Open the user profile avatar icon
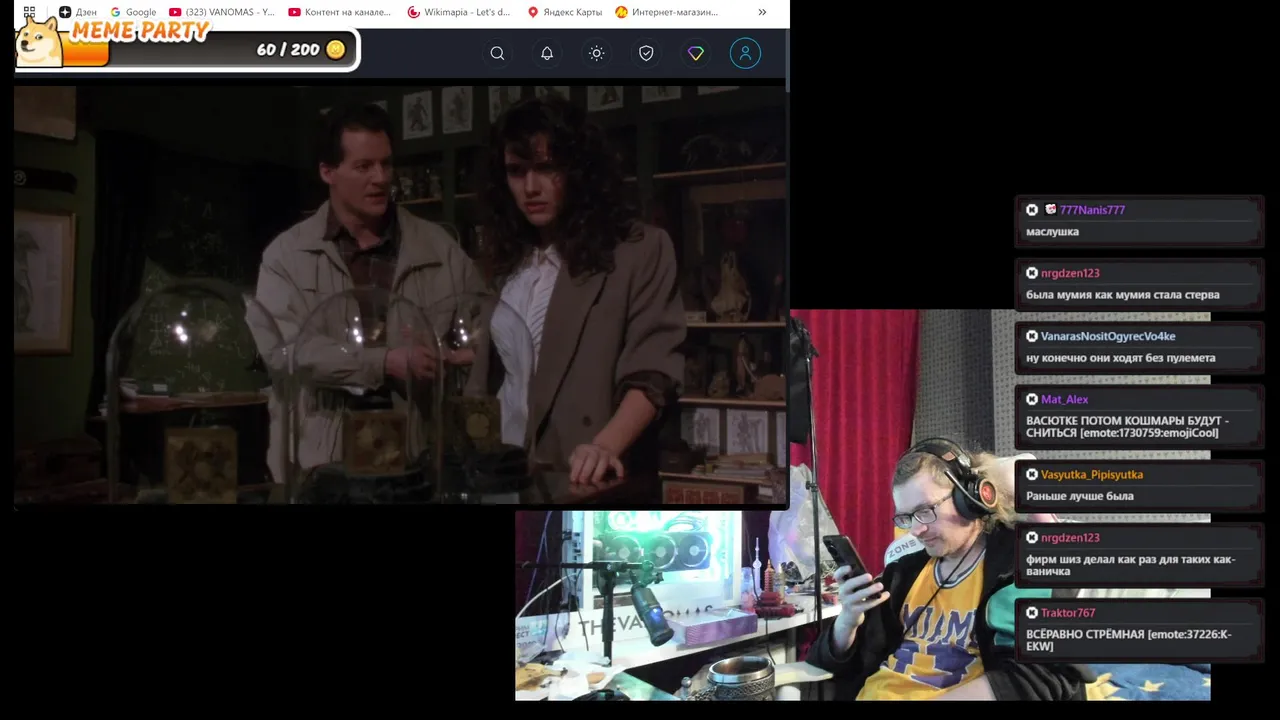Image resolution: width=1280 pixels, height=720 pixels. [745, 53]
